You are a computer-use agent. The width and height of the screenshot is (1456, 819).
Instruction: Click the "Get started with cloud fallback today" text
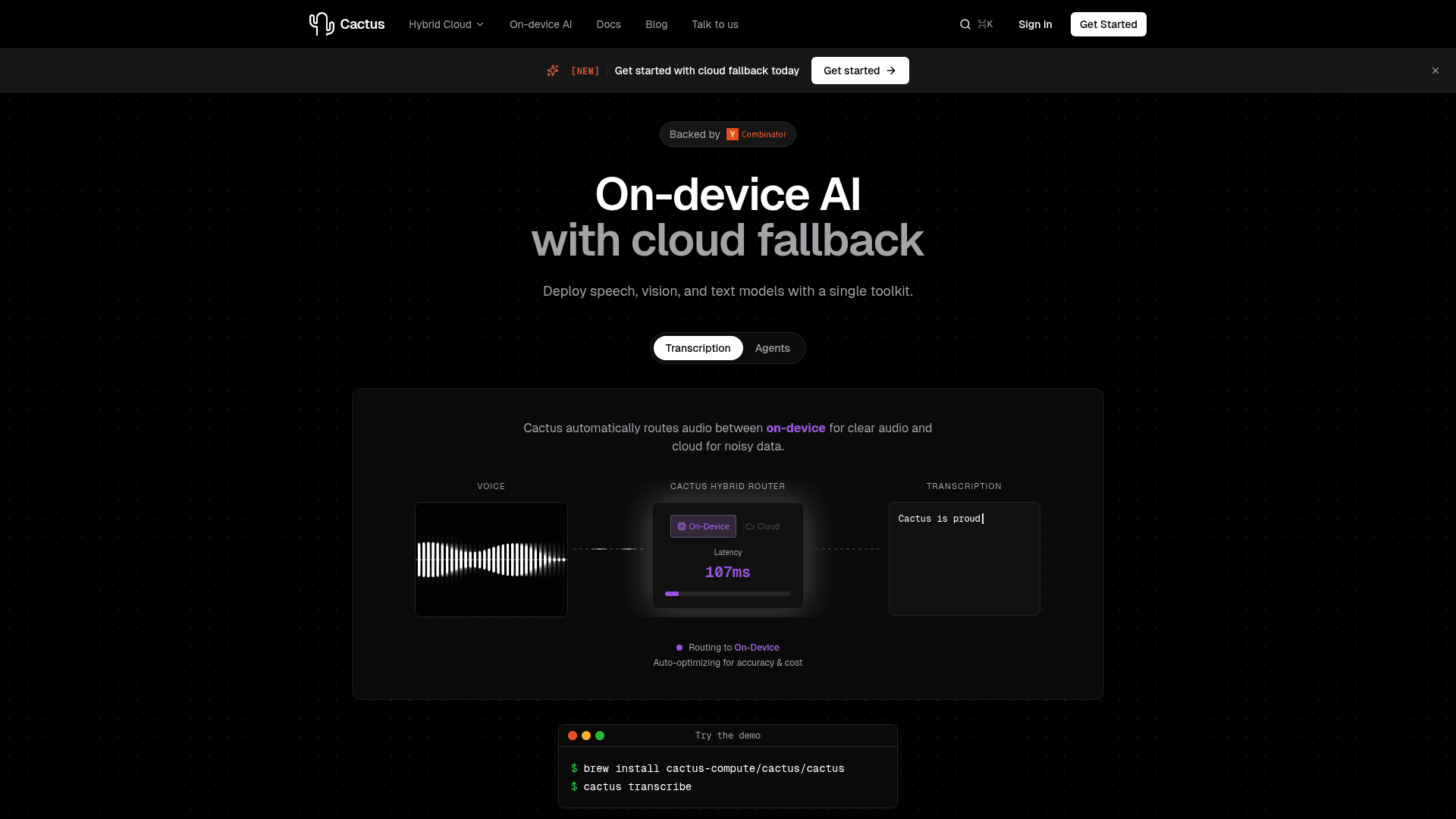coord(707,71)
